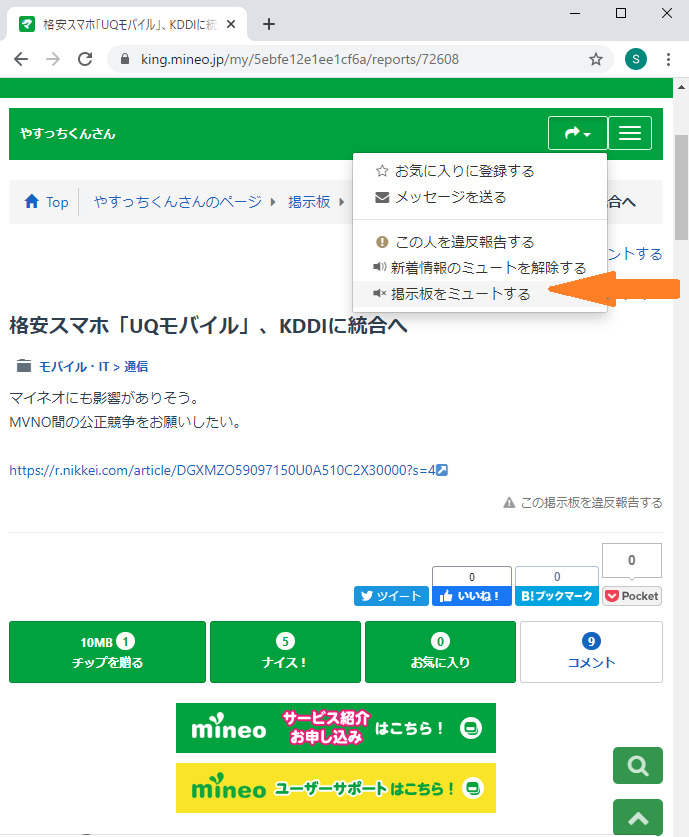The image size is (689, 837).
Task: Click the Facebook いいね! button
Action: [x=472, y=596]
